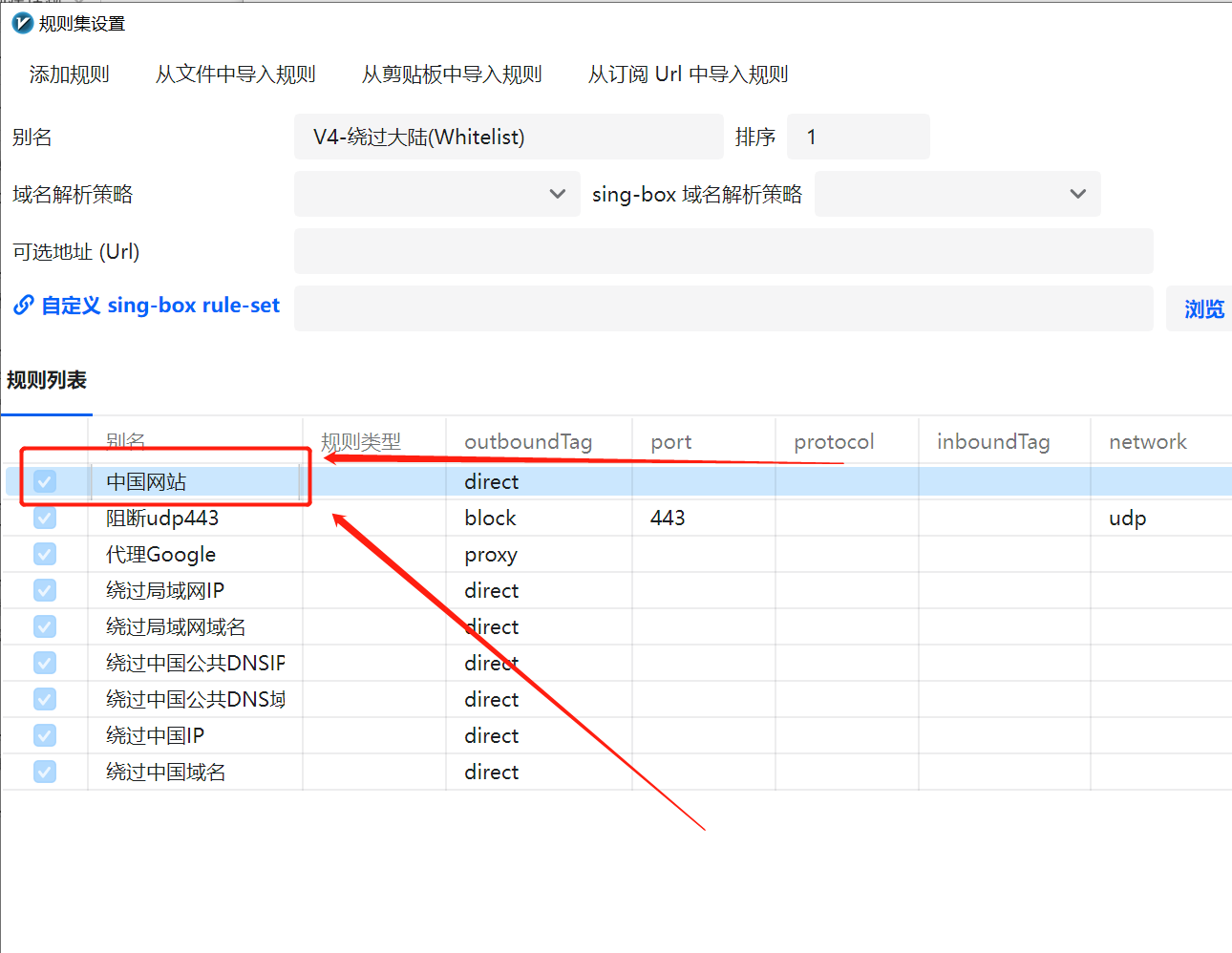This screenshot has width=1232, height=953.
Task: Choose 从文件中导入规则 menu item
Action: (x=235, y=74)
